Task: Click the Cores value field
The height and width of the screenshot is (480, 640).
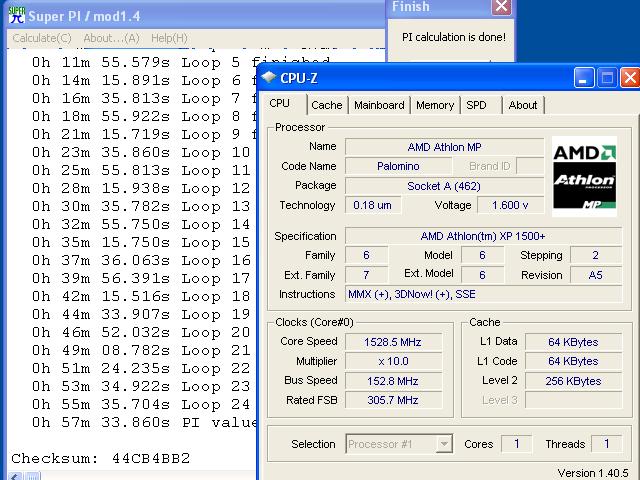Action: pos(517,444)
